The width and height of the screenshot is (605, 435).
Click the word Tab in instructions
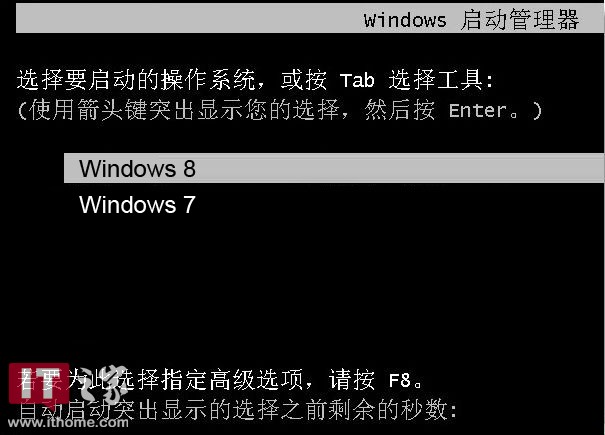point(357,80)
